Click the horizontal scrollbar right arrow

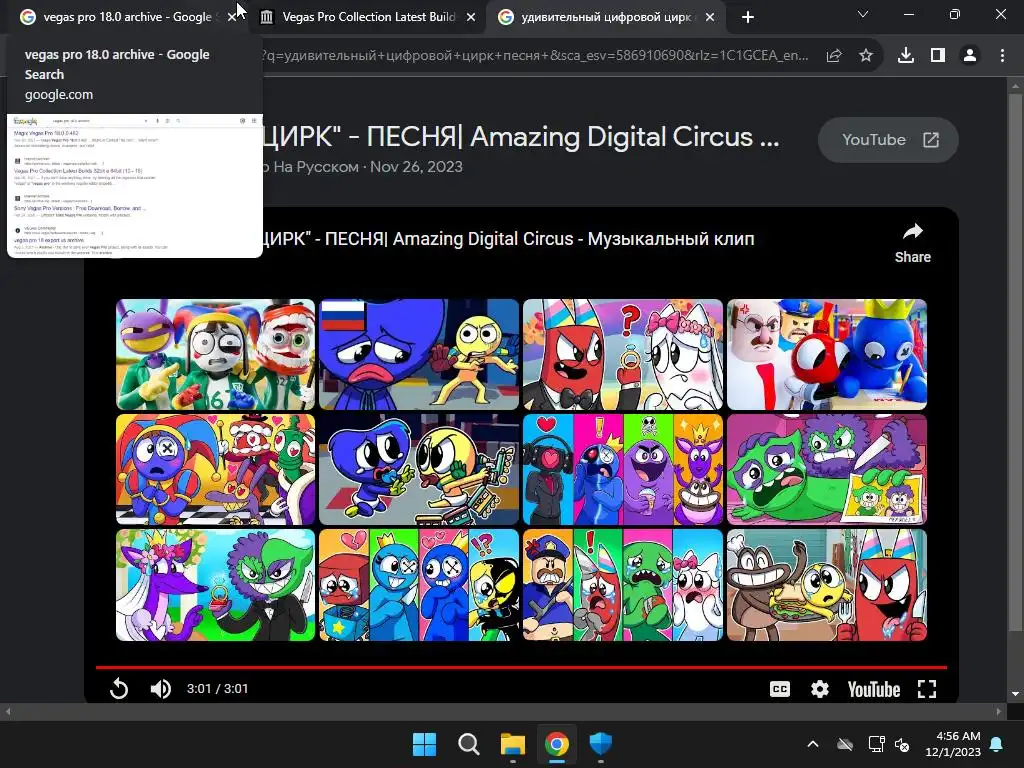[999, 711]
